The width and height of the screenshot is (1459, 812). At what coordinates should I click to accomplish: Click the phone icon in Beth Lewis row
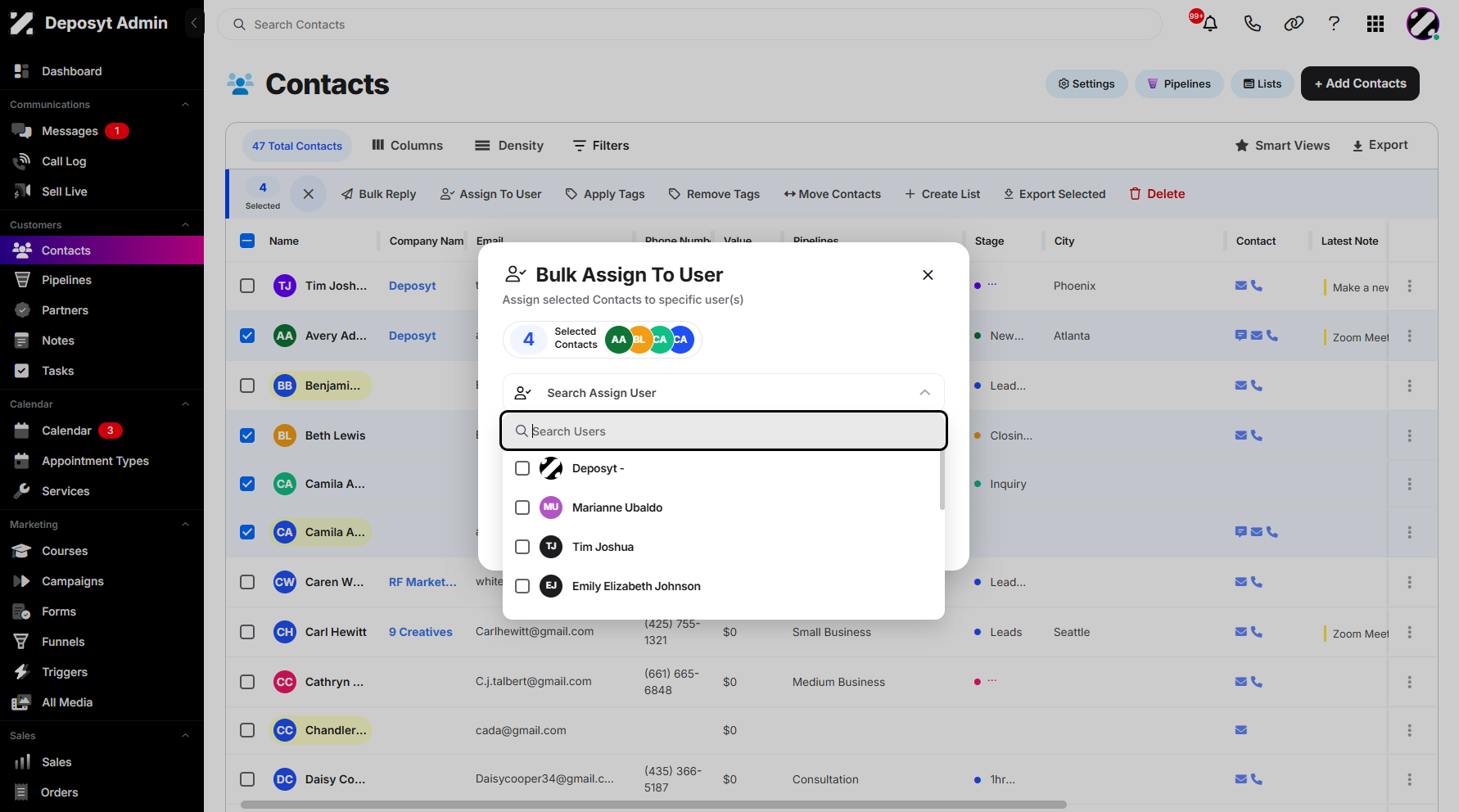[1257, 435]
